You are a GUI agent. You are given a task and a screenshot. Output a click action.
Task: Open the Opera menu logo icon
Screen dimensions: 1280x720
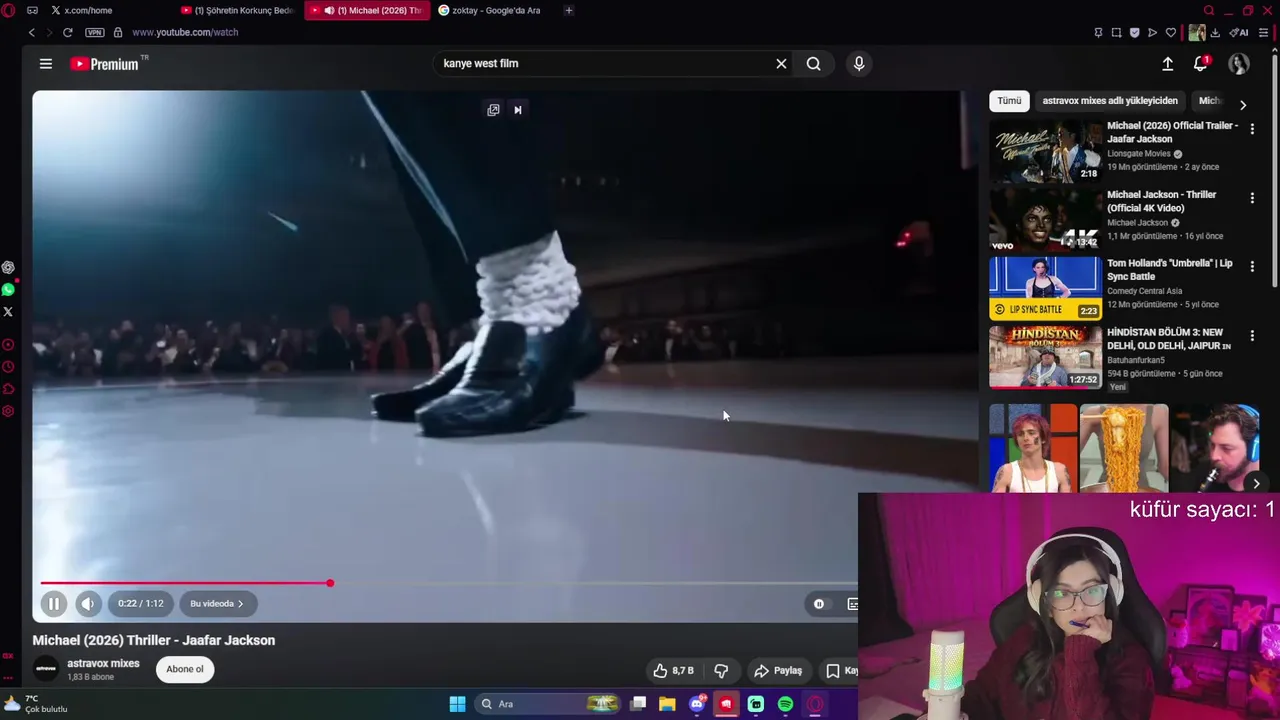click(8, 10)
